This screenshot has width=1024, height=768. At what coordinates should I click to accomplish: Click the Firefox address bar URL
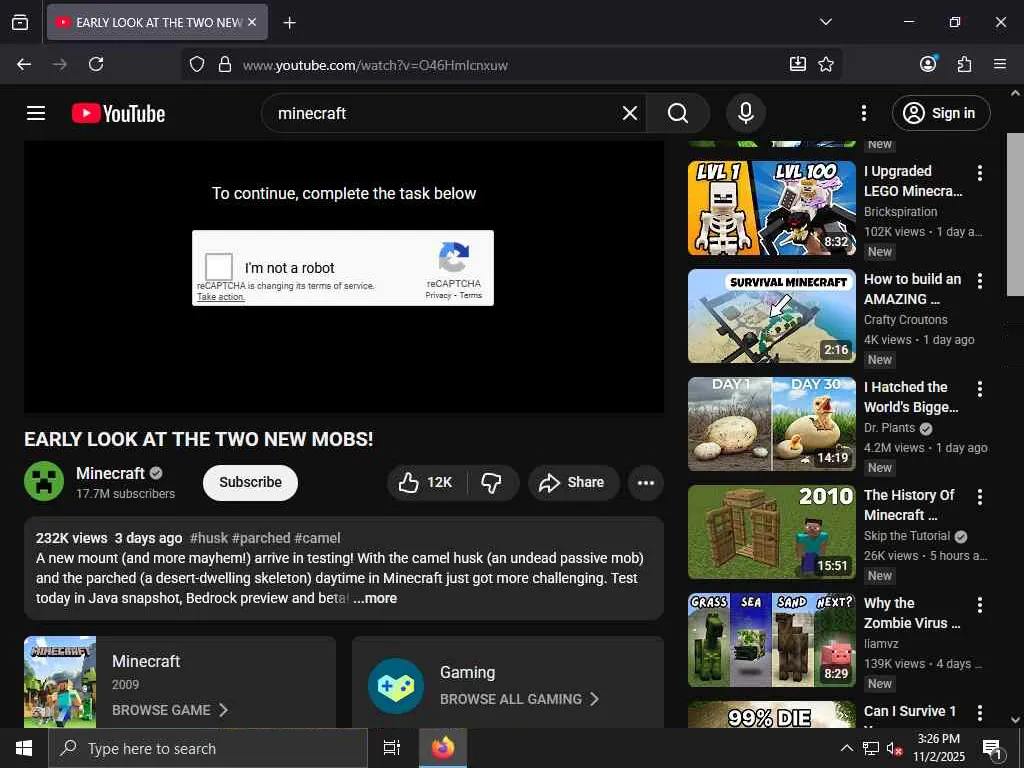(x=375, y=65)
